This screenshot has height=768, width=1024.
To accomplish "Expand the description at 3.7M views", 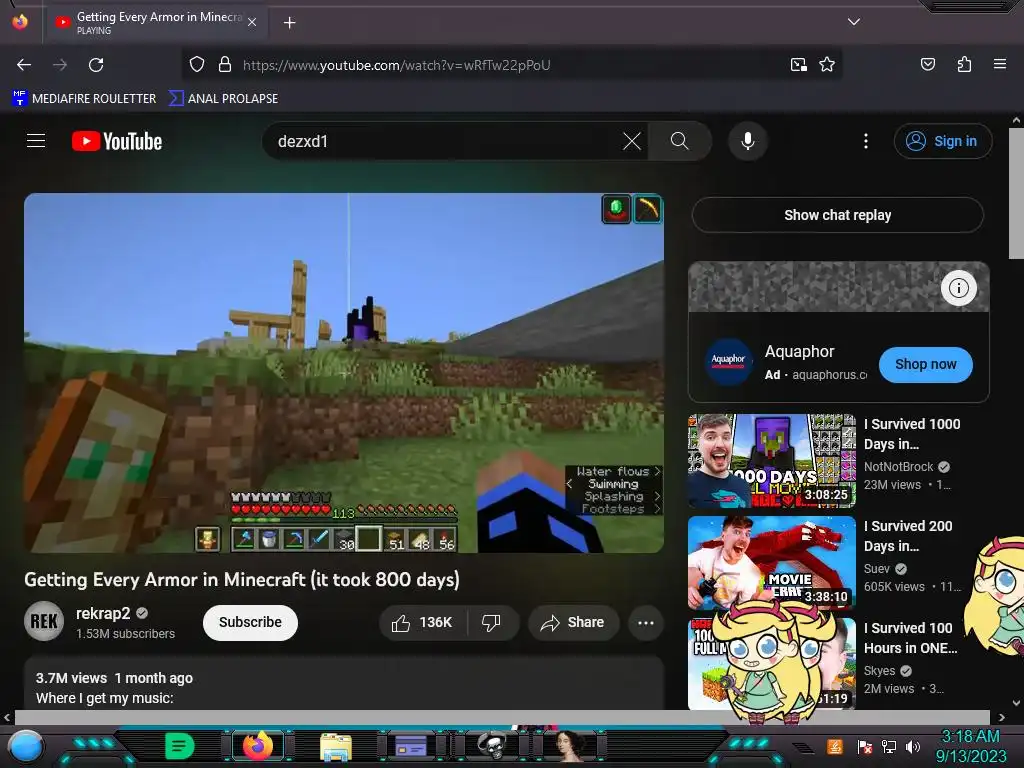I will point(344,684).
